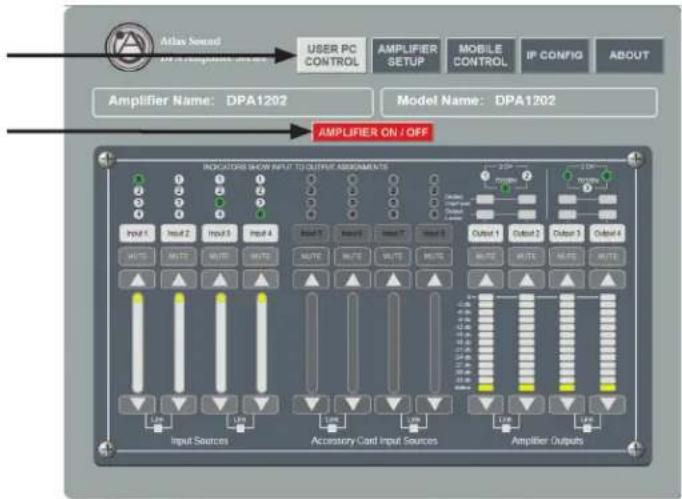
Task: Click the down arrow under Input 5 fader
Action: coord(311,405)
